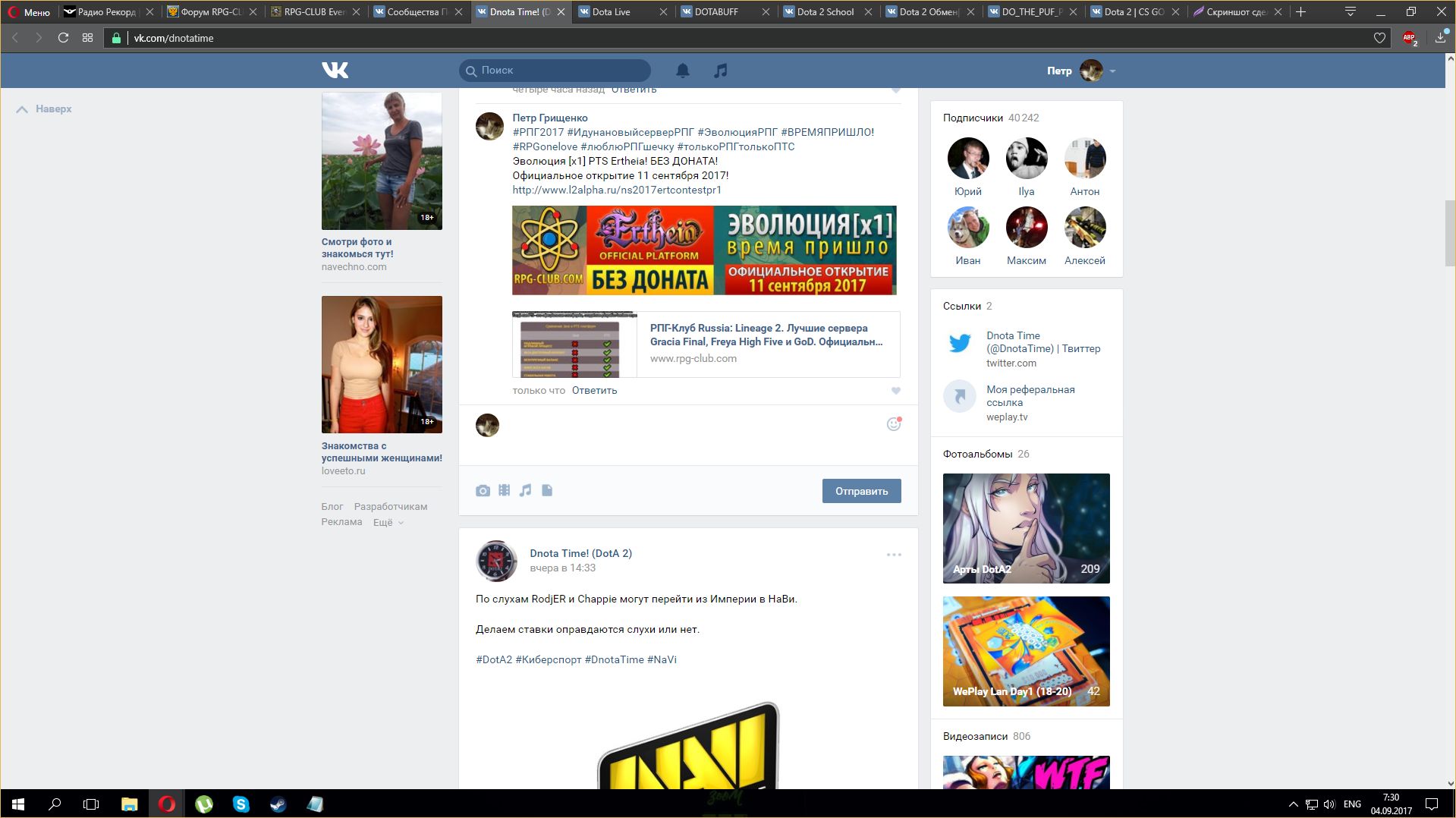Reload the page in the browser
This screenshot has width=1456, height=818.
(64, 38)
